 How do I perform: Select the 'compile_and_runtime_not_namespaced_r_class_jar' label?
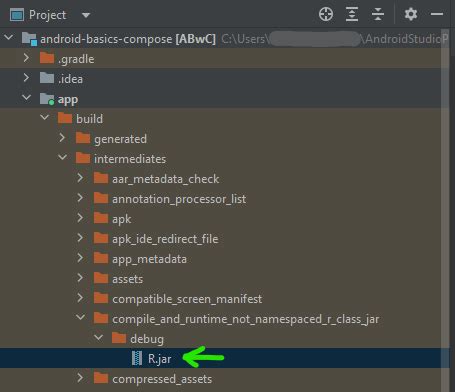[246, 319]
